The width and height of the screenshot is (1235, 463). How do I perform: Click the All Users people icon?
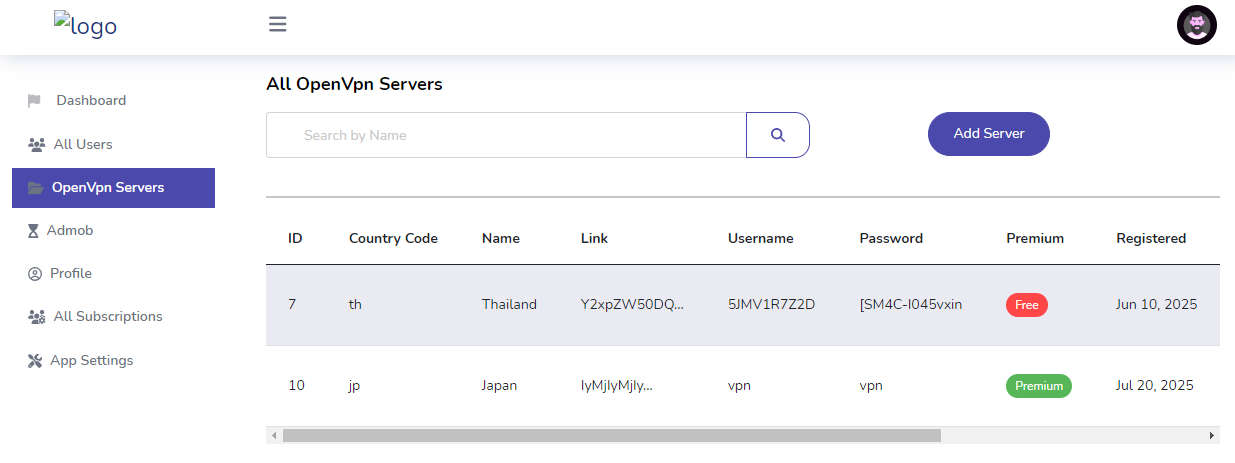[36, 145]
